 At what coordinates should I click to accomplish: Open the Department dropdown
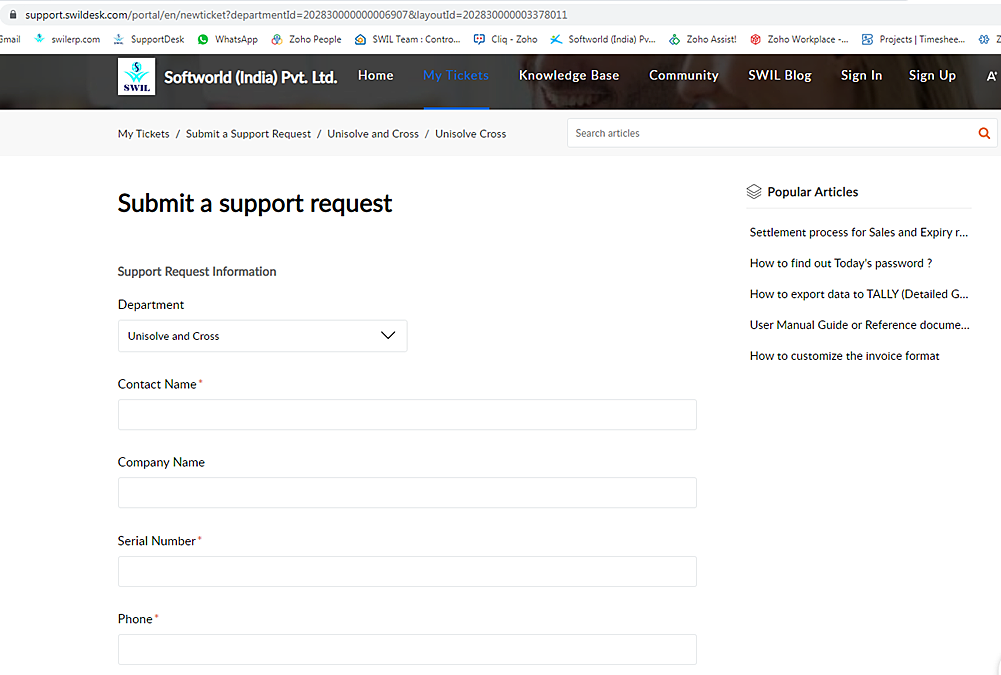pos(262,336)
